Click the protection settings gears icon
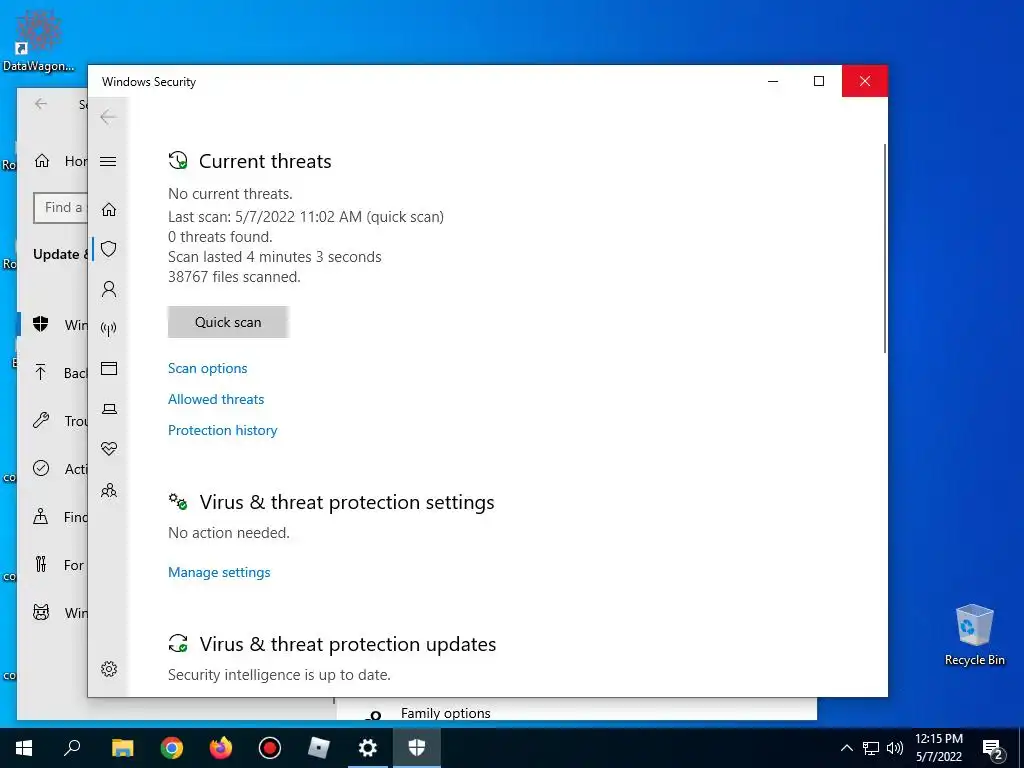 [x=178, y=502]
